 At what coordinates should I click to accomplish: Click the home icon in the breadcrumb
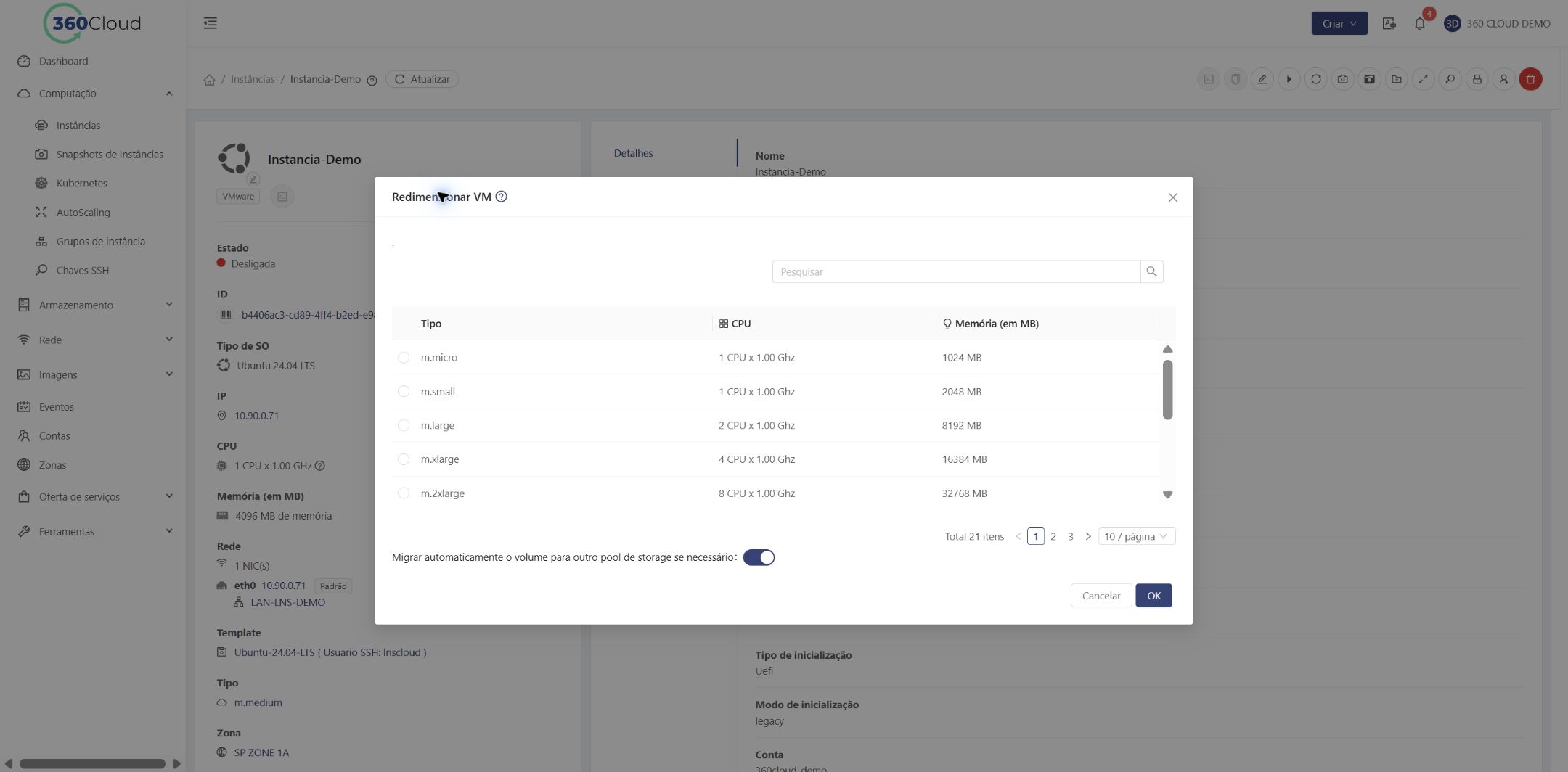pyautogui.click(x=209, y=80)
